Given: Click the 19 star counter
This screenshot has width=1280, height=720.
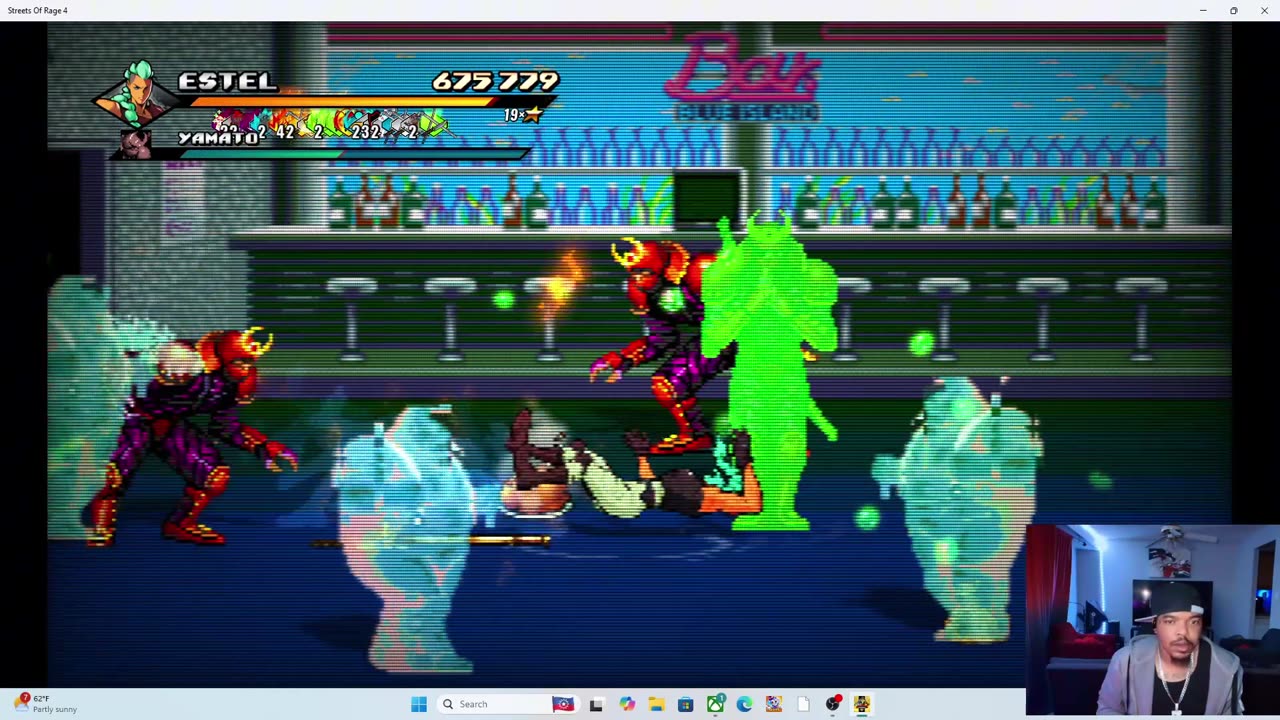Looking at the screenshot, I should [523, 115].
